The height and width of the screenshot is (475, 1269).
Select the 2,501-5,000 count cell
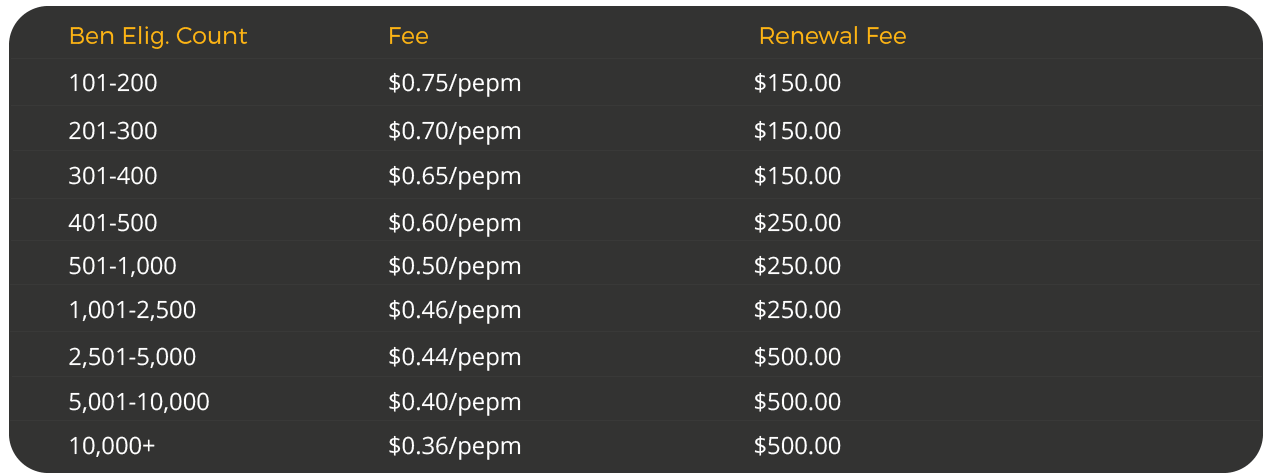[132, 357]
